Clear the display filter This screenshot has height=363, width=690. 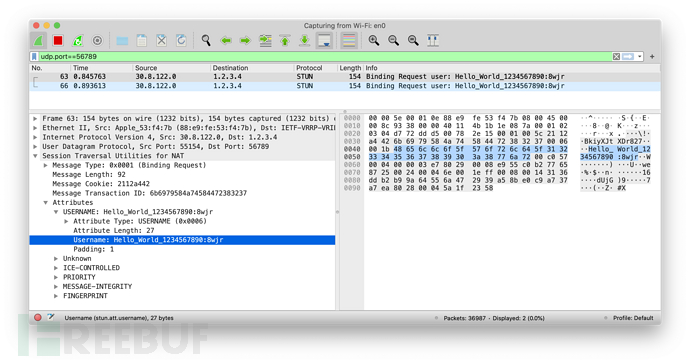coord(617,56)
